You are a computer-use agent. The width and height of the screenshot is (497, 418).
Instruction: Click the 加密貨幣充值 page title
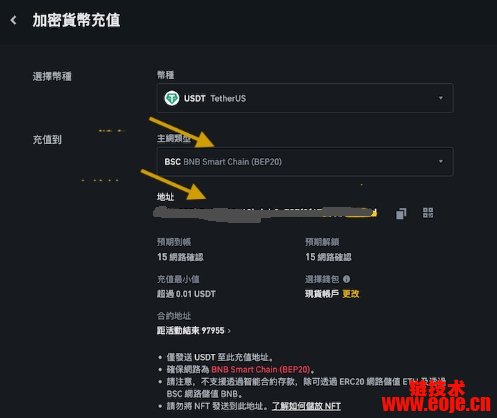coord(76,20)
